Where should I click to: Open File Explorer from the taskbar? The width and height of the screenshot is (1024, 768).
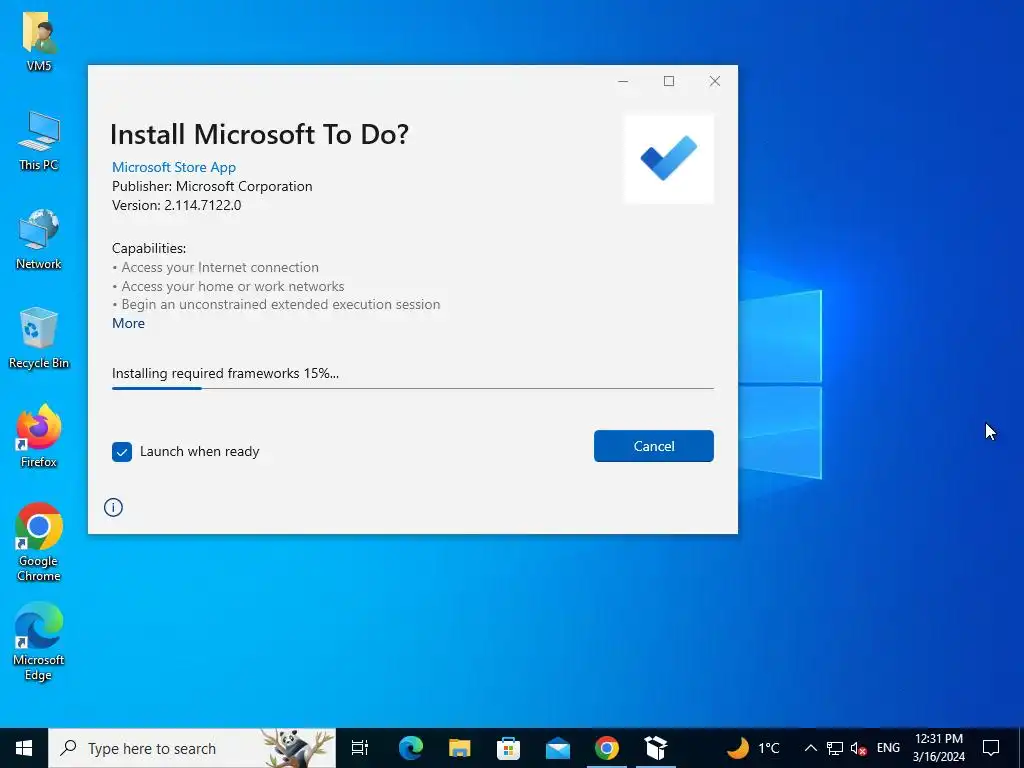point(460,748)
